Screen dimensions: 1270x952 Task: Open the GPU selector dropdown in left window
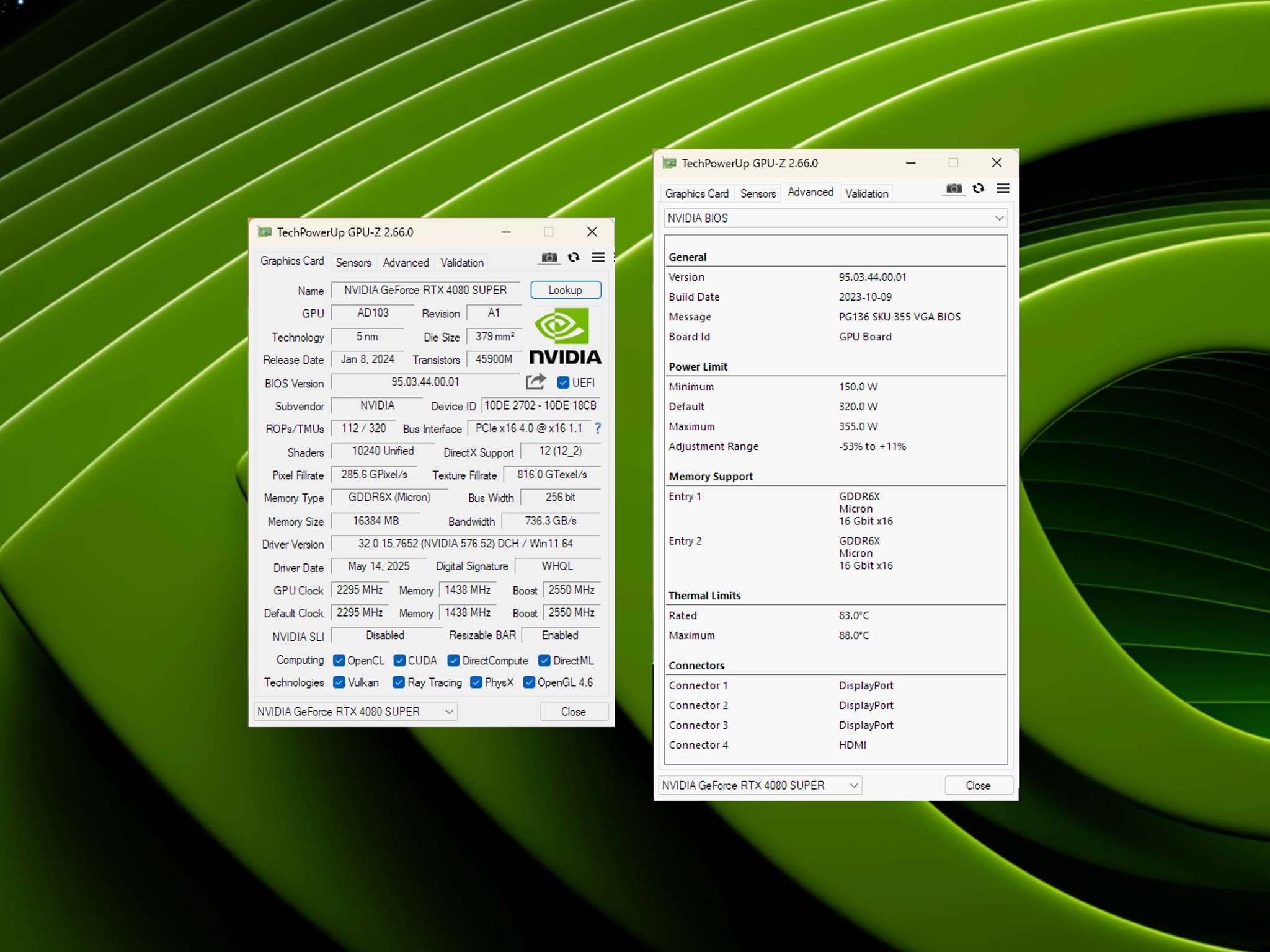click(354, 712)
